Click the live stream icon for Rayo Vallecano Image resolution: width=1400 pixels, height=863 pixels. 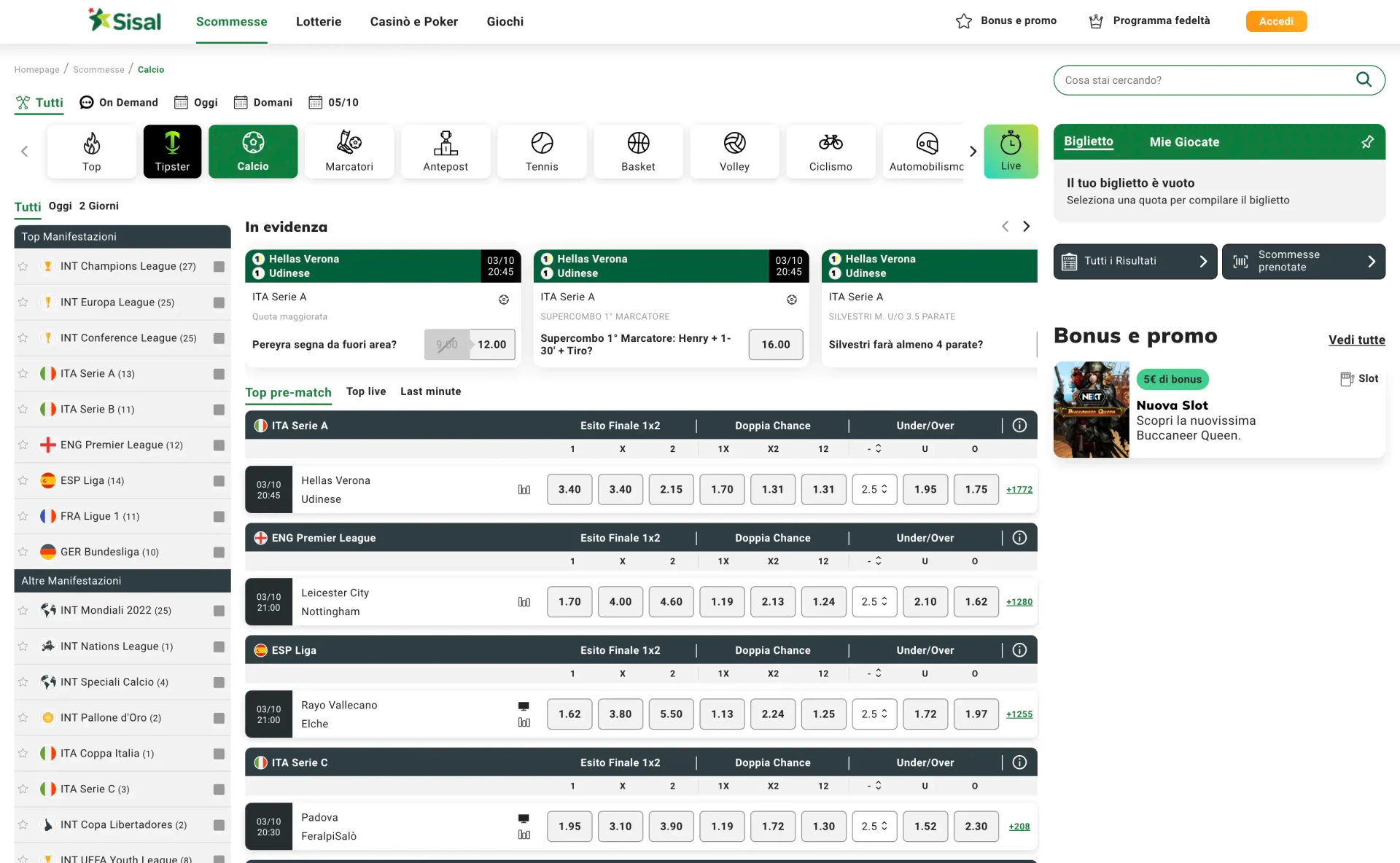(x=524, y=706)
